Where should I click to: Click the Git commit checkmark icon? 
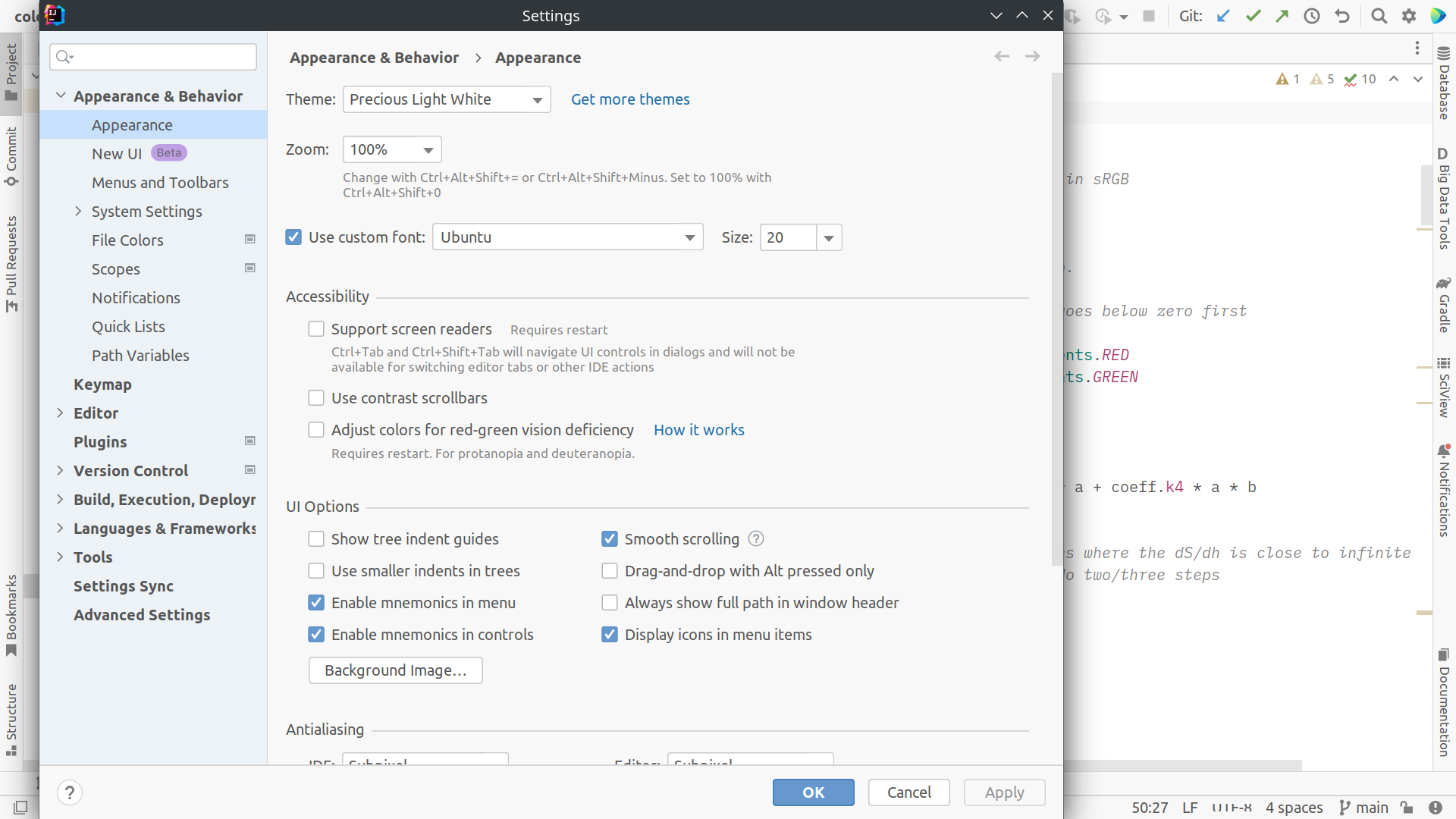[x=1253, y=16]
